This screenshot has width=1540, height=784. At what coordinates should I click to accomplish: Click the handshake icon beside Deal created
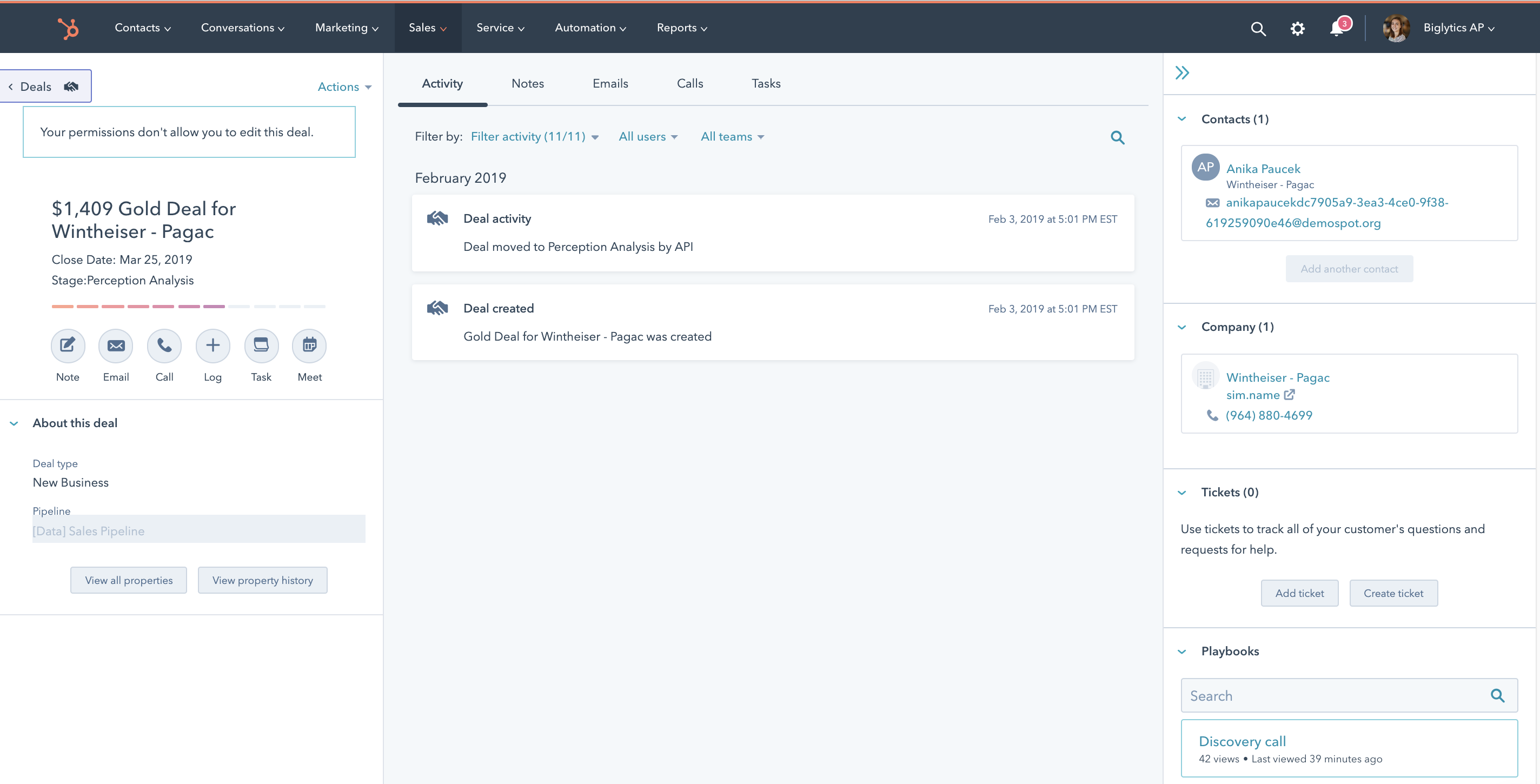pyautogui.click(x=437, y=308)
